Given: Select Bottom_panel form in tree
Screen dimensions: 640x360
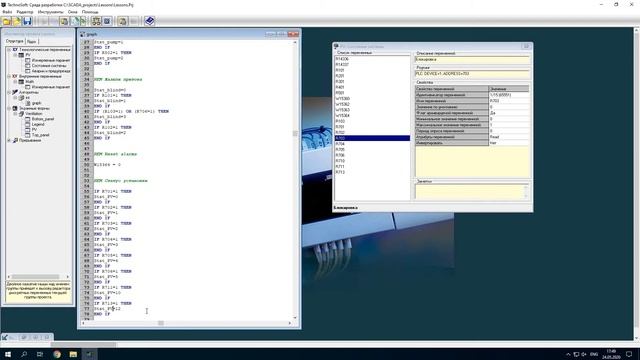Looking at the screenshot, I should (43, 119).
